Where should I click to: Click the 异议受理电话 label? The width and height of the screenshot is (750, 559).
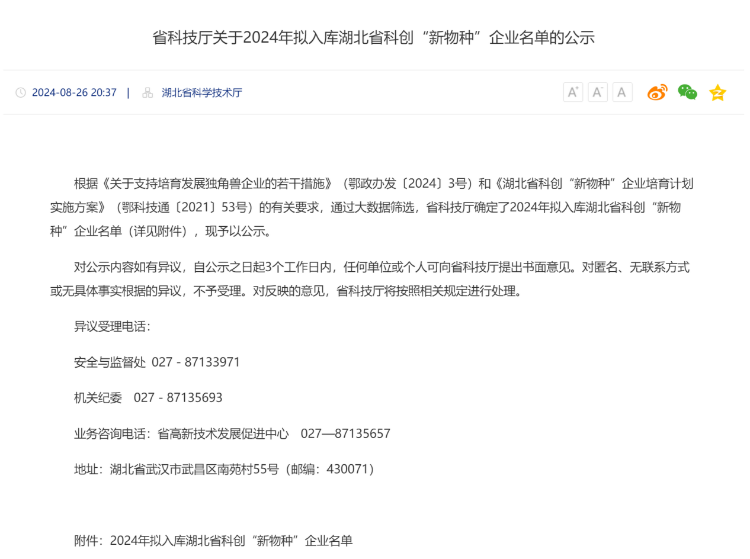(x=112, y=327)
